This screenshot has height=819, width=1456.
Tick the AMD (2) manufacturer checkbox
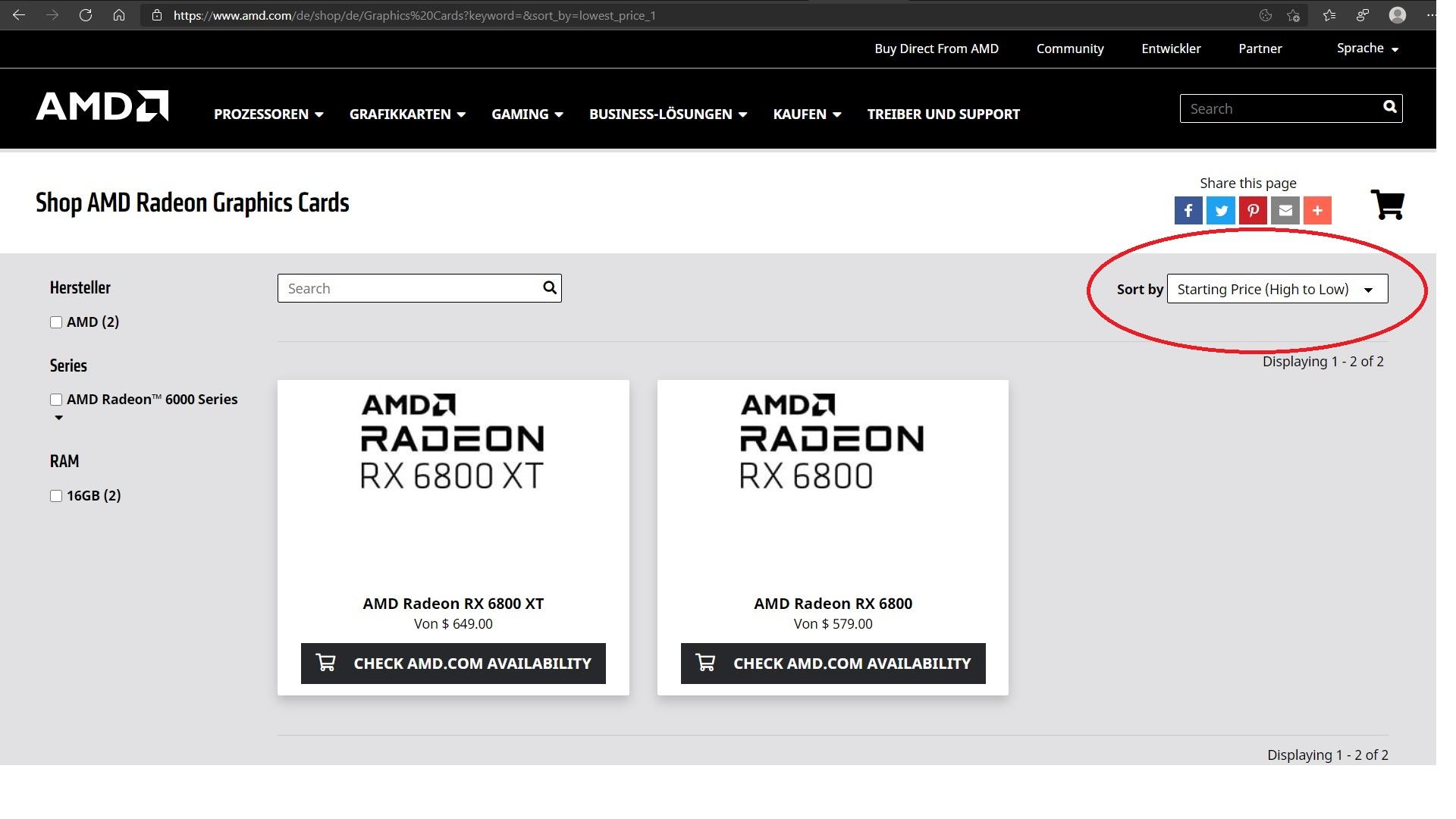56,322
